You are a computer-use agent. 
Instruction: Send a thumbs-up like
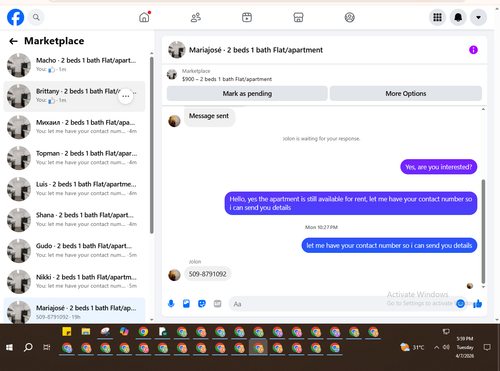point(478,304)
